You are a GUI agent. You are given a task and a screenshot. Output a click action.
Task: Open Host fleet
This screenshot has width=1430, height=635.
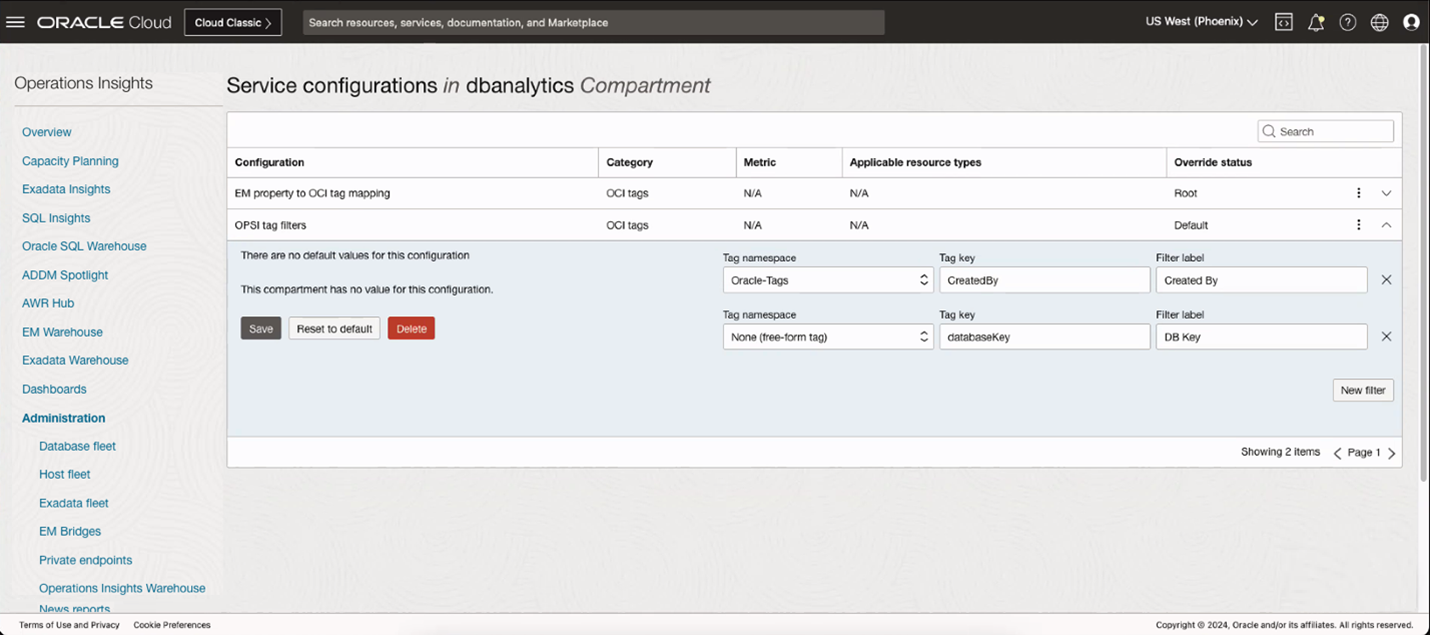tap(65, 474)
